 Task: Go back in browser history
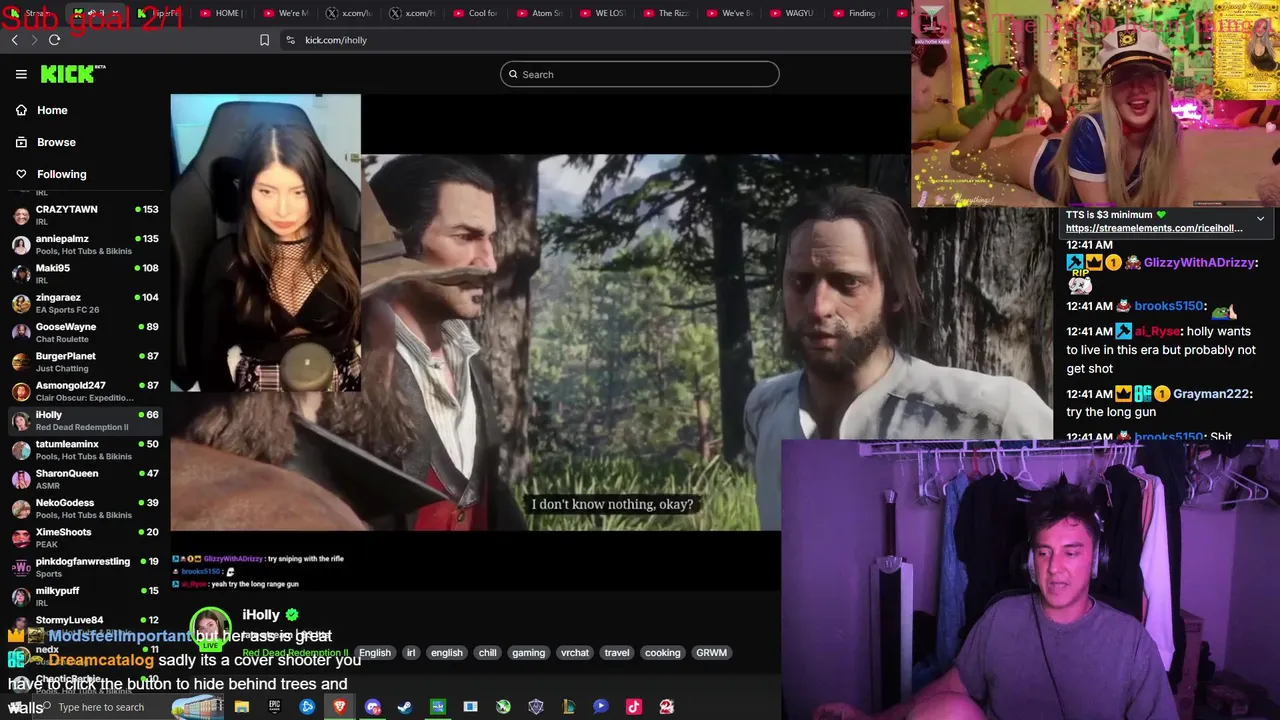click(x=14, y=40)
